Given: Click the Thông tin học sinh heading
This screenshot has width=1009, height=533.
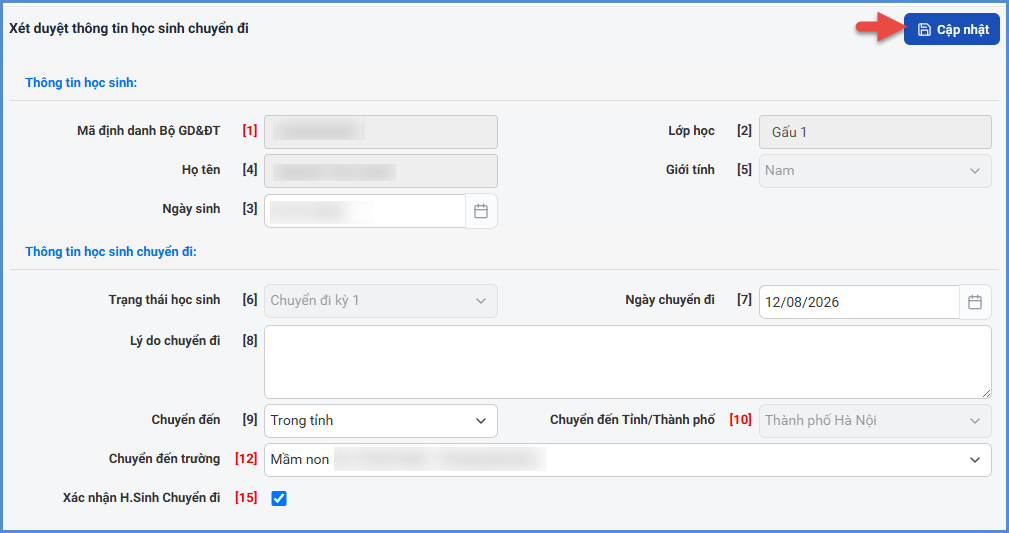Looking at the screenshot, I should (81, 82).
